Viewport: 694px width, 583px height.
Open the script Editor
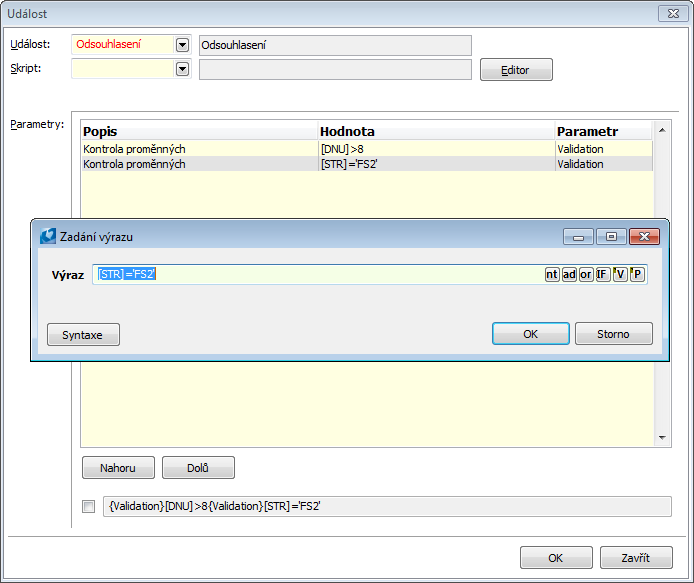tap(516, 69)
